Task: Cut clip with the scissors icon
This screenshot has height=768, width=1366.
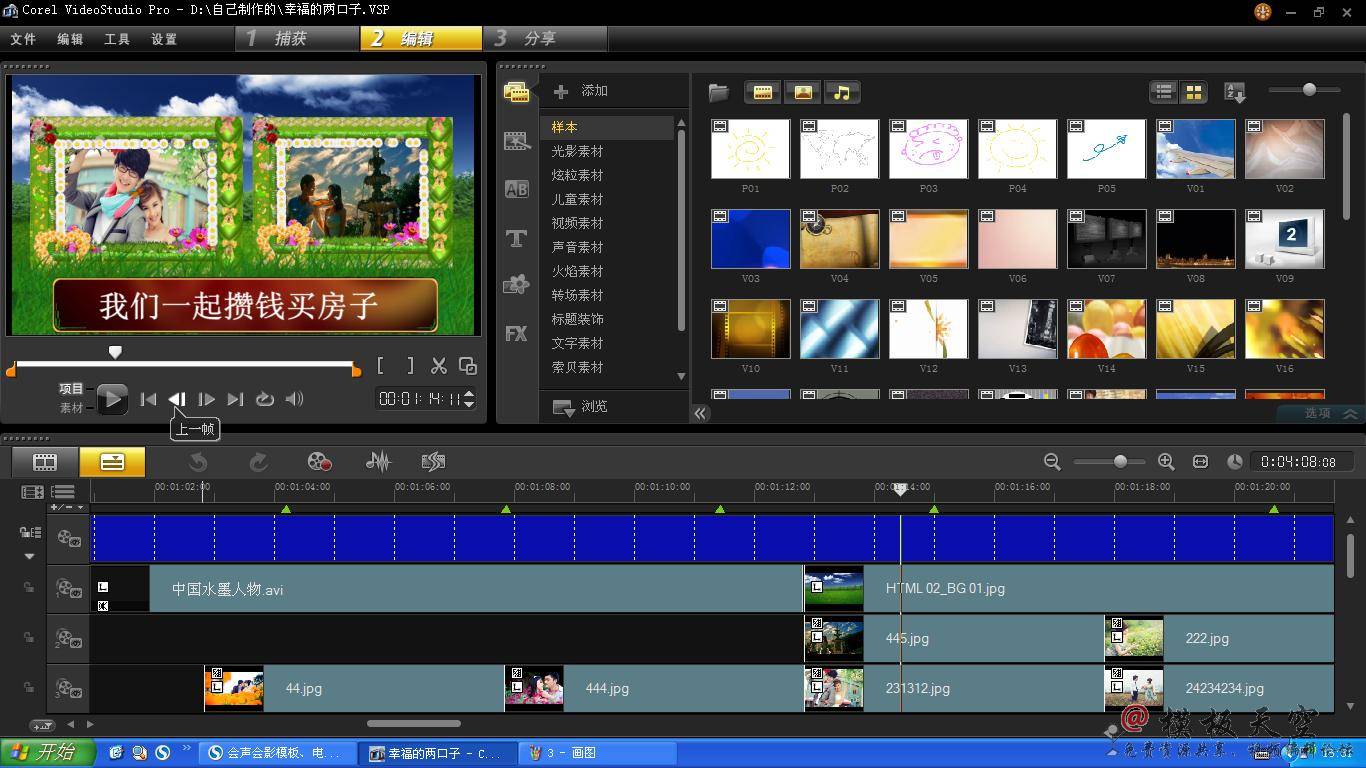Action: tap(438, 367)
